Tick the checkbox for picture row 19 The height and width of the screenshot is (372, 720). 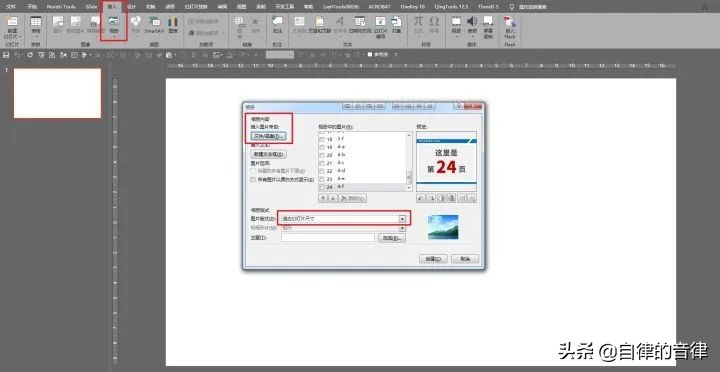(x=322, y=147)
